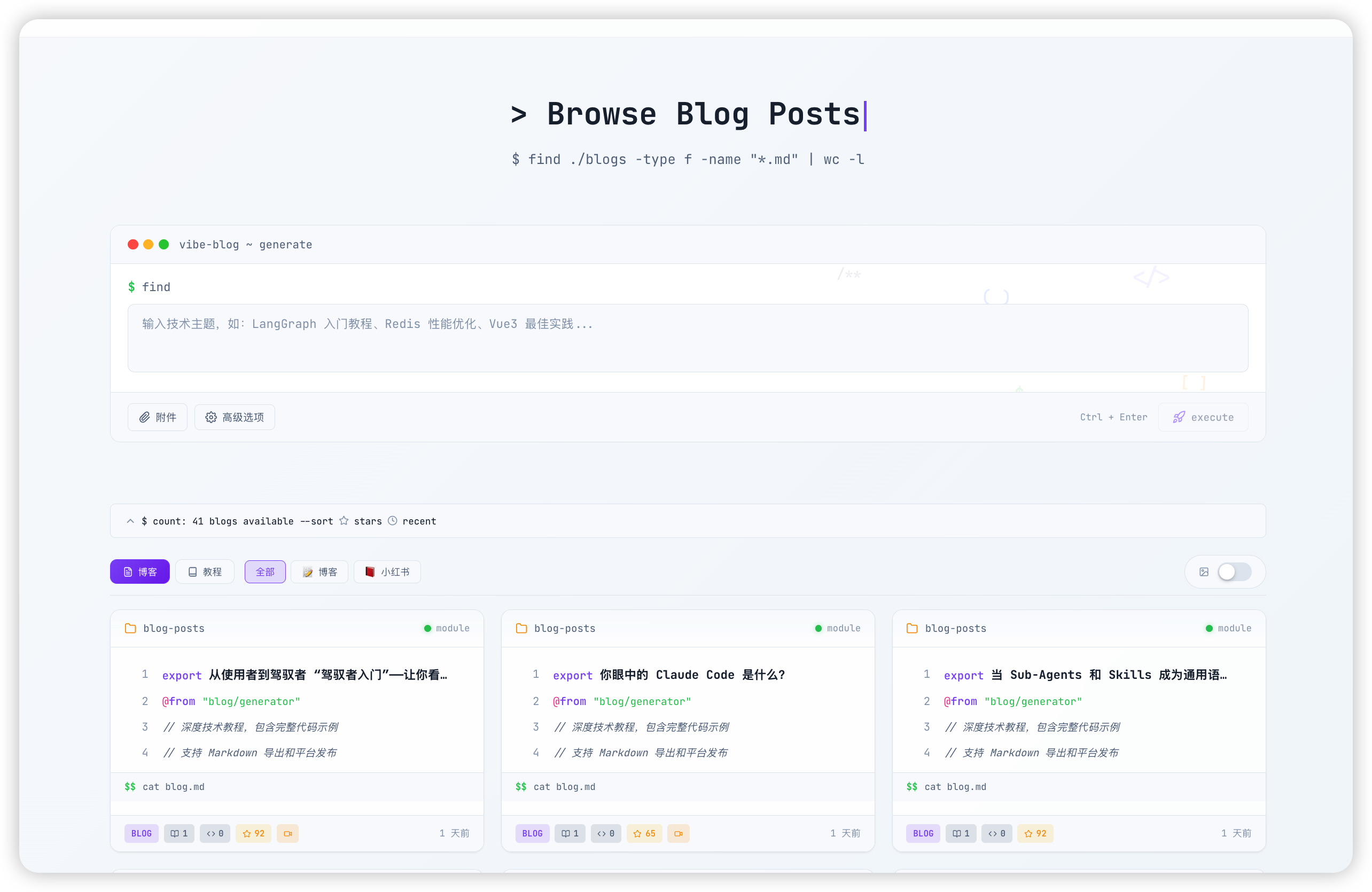1372x892 pixels.
Task: Sort blogs by recent
Action: [412, 521]
